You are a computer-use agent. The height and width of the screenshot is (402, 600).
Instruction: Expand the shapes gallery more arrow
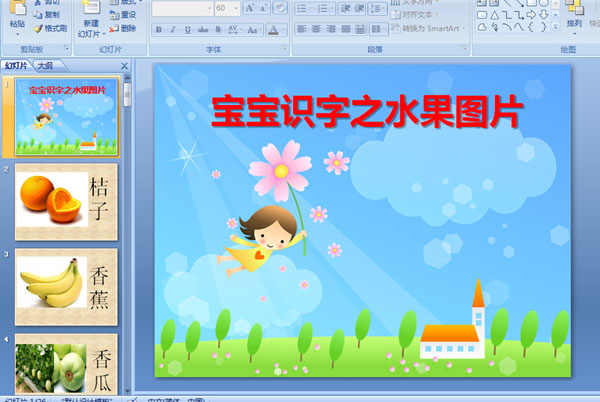[553, 28]
